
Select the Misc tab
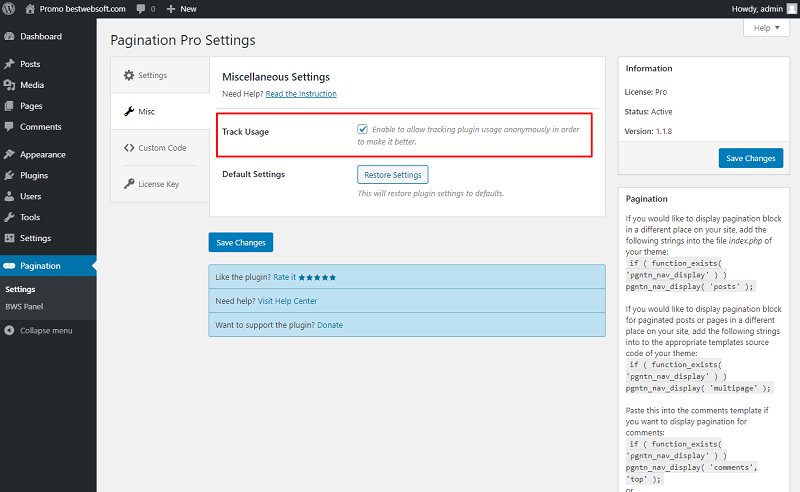(x=160, y=111)
